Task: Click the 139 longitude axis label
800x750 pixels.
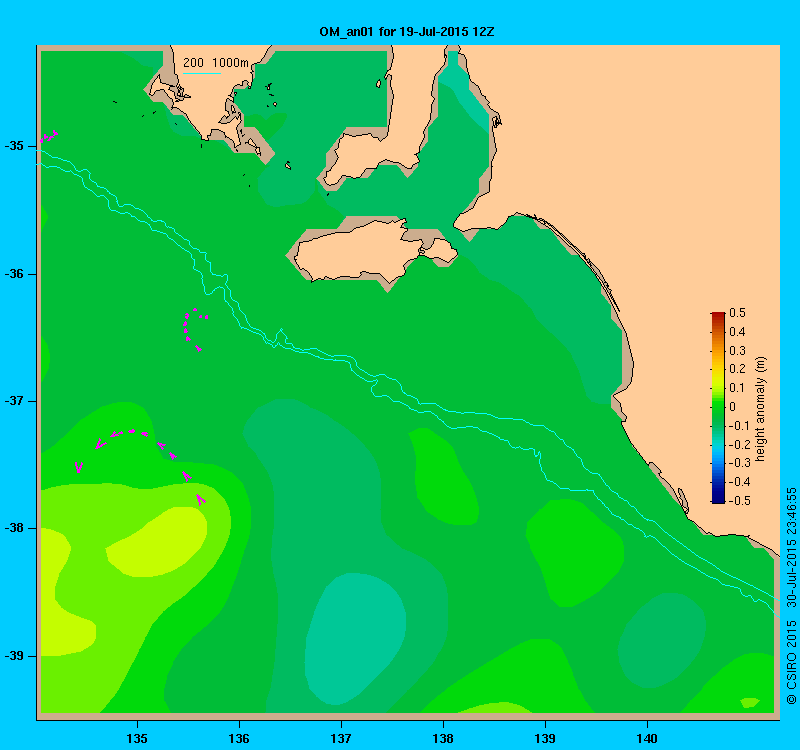Action: (545, 738)
